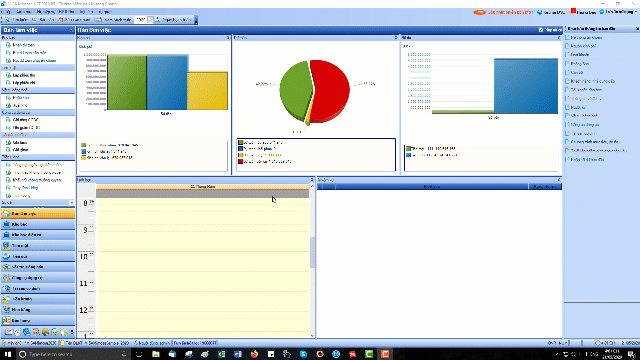Open the Báo cáo toolbar item
The height and width of the screenshot is (360, 640).
click(44, 20)
